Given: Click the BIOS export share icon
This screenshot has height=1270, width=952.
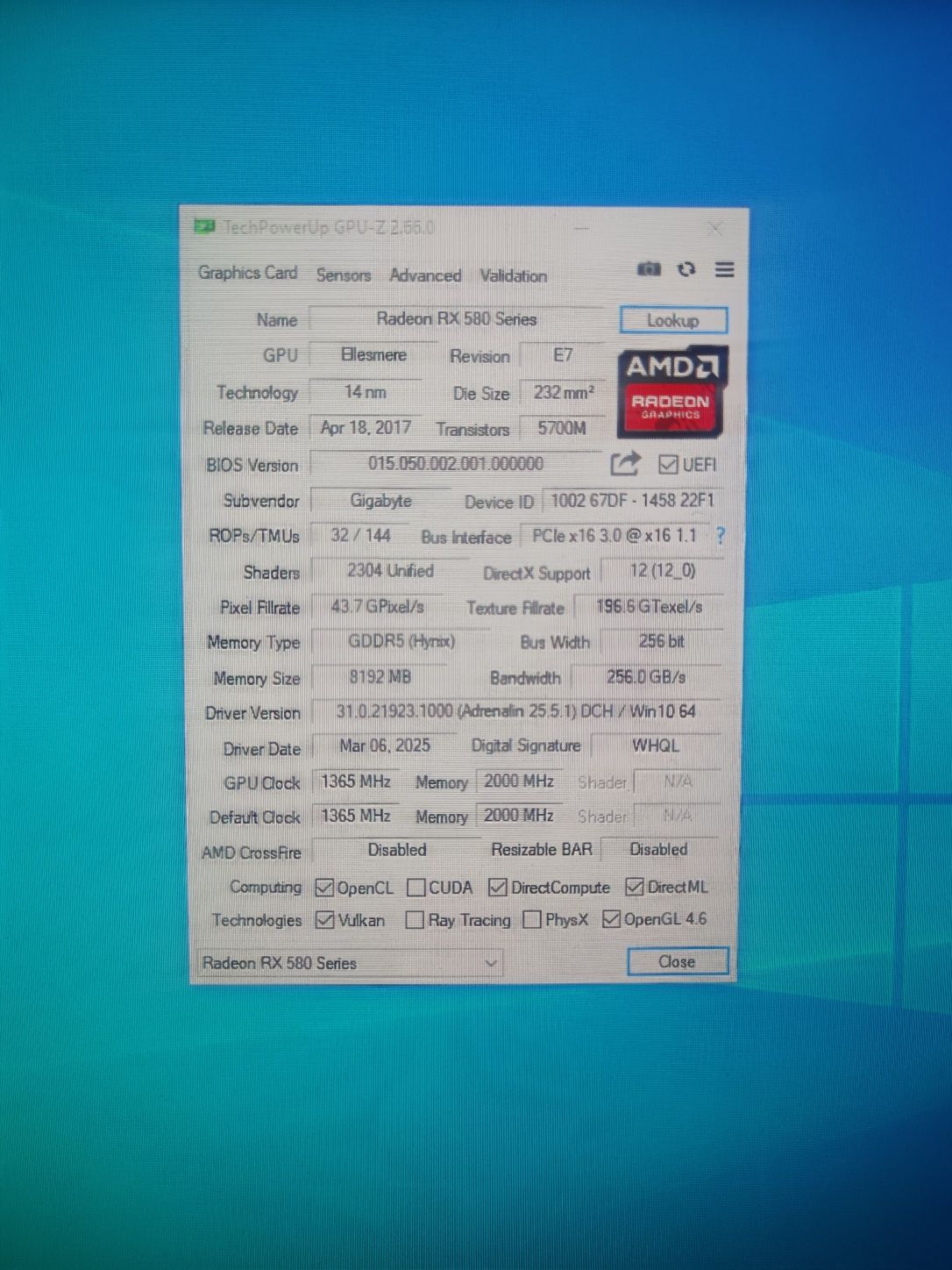Looking at the screenshot, I should pyautogui.click(x=624, y=463).
